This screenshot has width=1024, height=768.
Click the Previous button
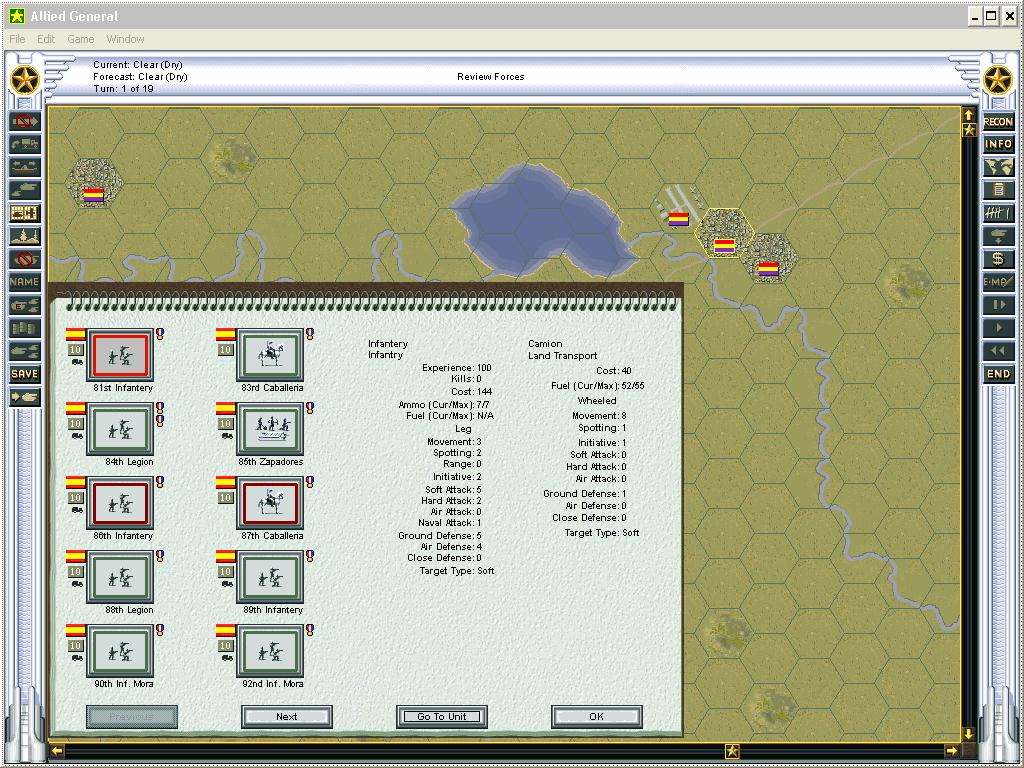tap(131, 716)
